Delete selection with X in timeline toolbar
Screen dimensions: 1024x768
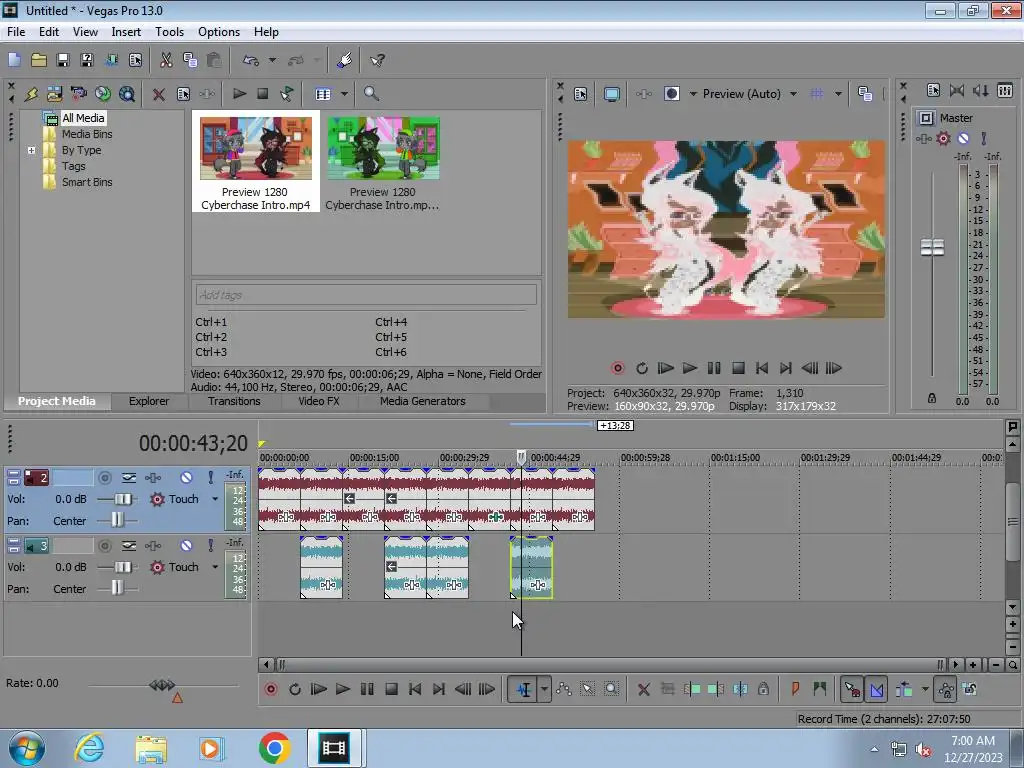point(643,689)
